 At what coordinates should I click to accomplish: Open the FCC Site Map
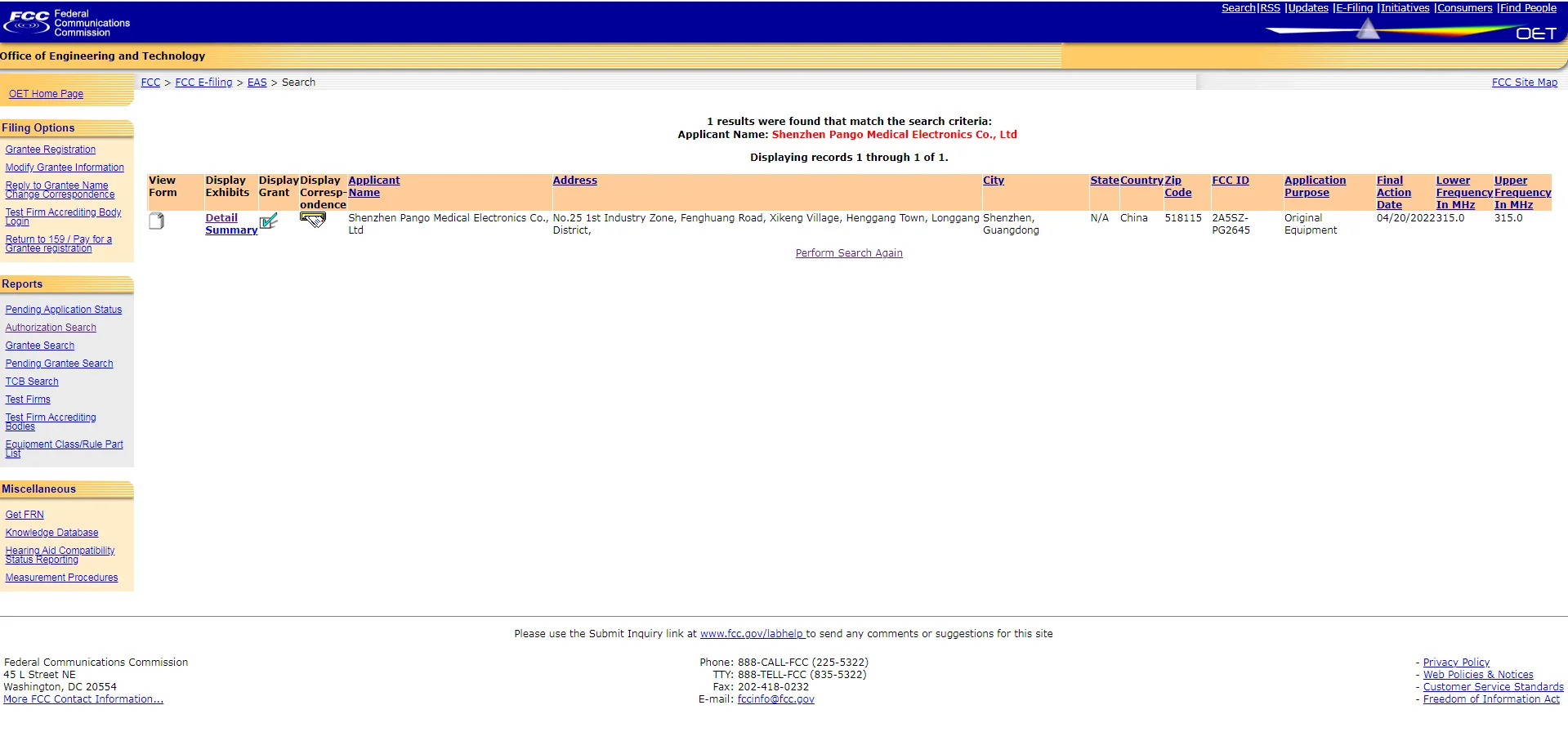coord(1524,83)
